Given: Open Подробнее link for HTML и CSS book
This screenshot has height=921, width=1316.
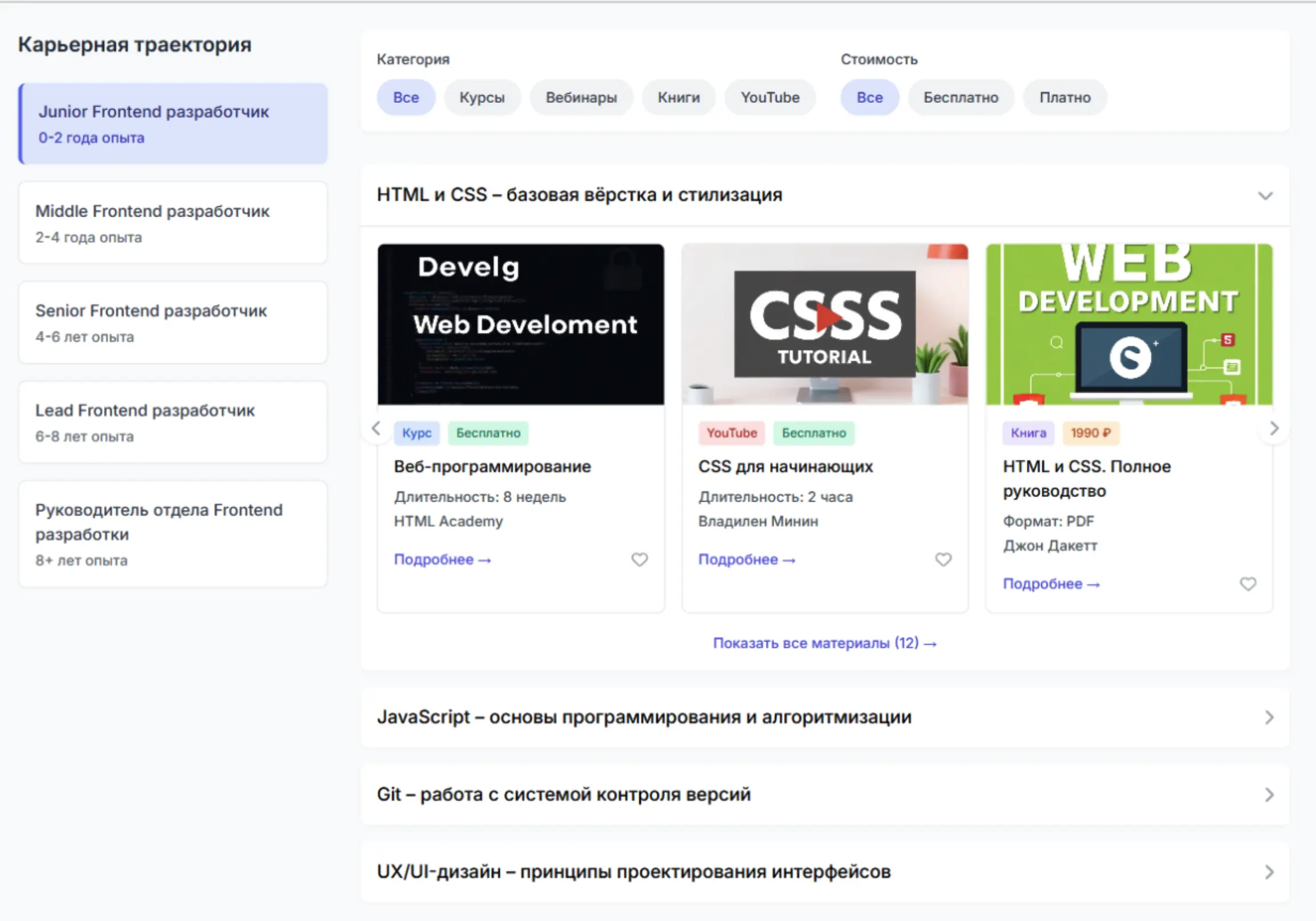Looking at the screenshot, I should tap(1051, 584).
